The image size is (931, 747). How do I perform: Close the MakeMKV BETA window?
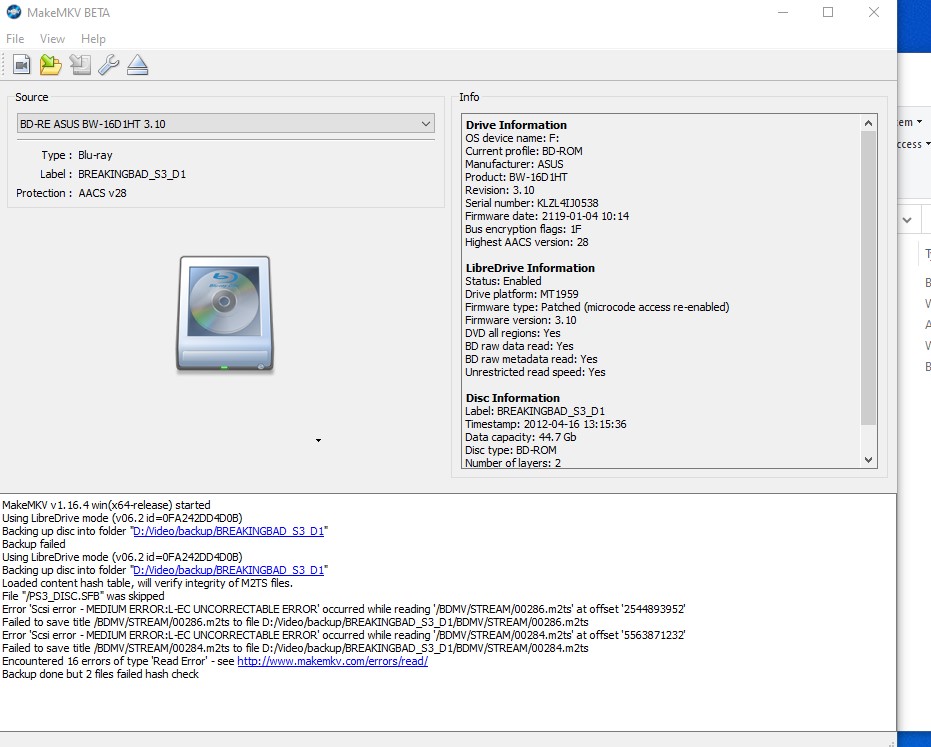(873, 12)
